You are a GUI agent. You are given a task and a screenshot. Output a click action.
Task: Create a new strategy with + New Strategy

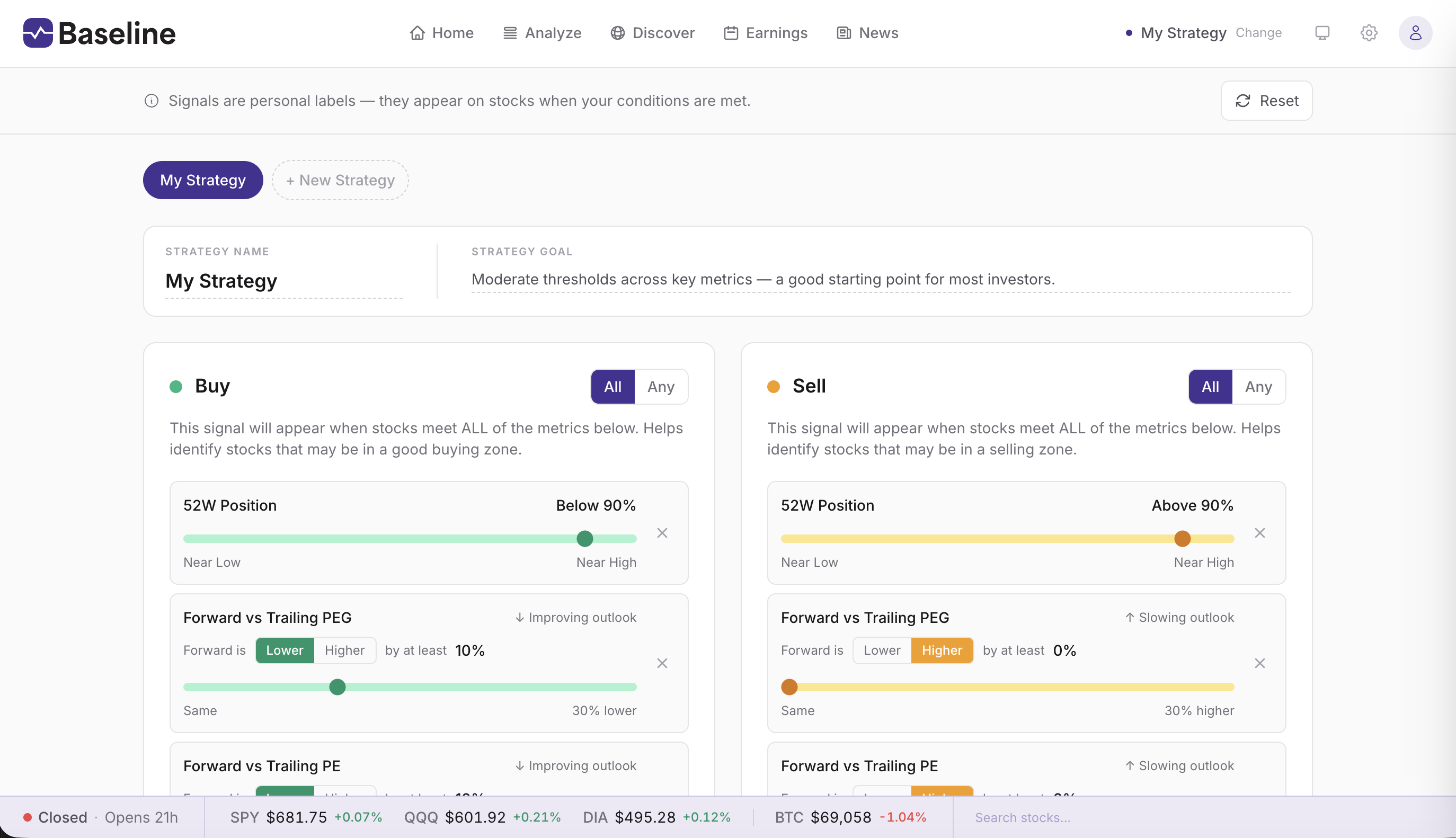point(340,180)
